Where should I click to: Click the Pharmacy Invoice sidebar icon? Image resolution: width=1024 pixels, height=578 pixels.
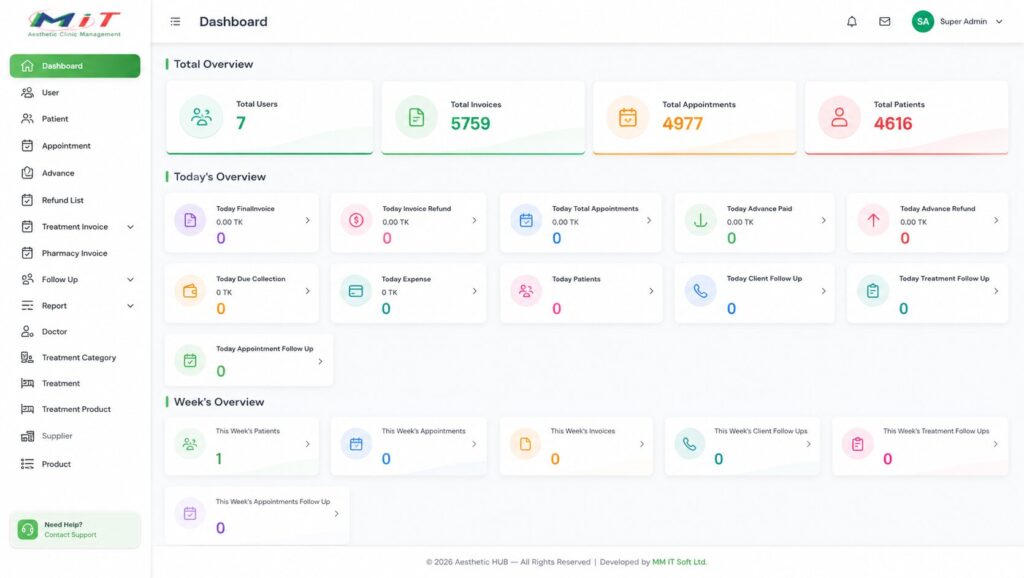point(27,253)
